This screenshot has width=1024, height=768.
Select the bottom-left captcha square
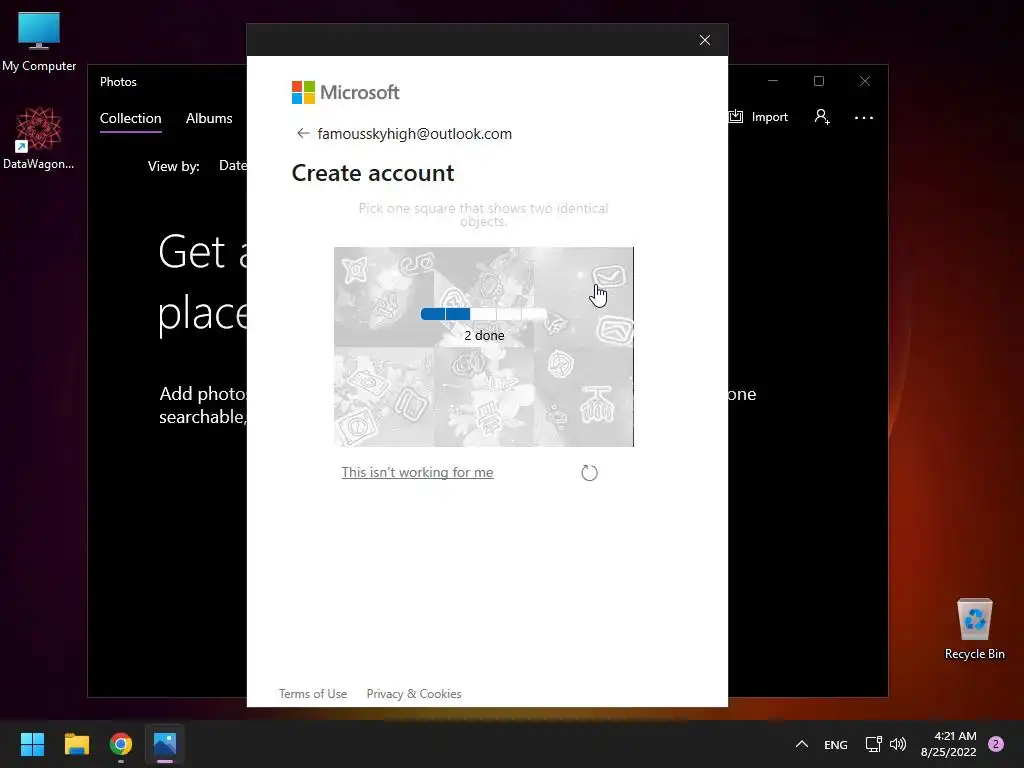[x=383, y=397]
